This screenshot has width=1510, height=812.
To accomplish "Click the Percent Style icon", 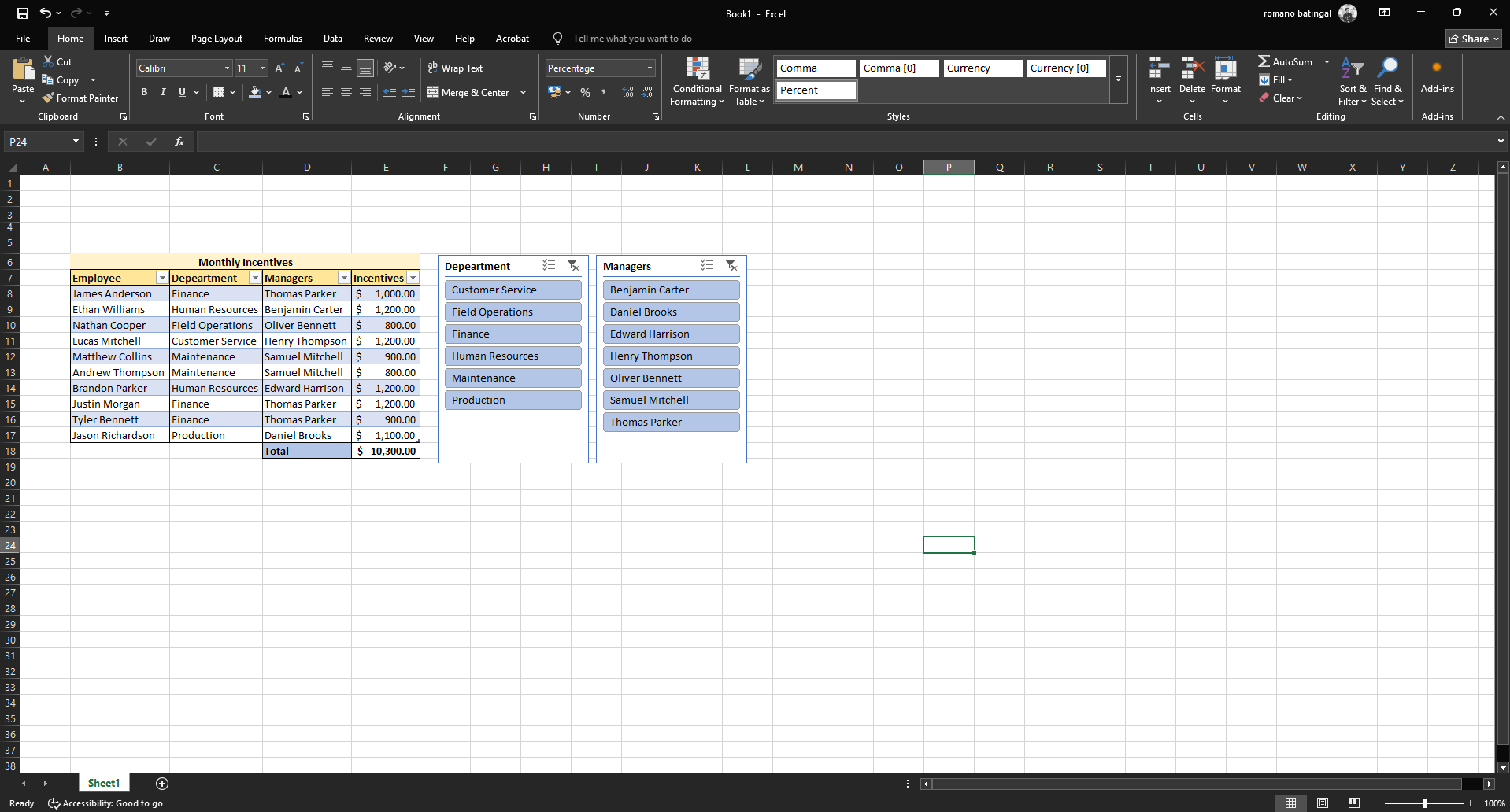I will coord(585,92).
